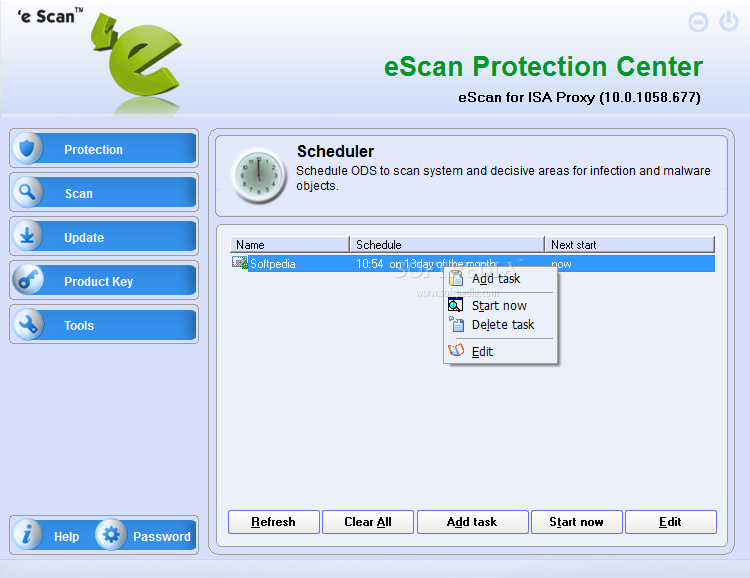Click the Scheduler clock icon
Viewport: 750px width, 578px height.
click(259, 175)
